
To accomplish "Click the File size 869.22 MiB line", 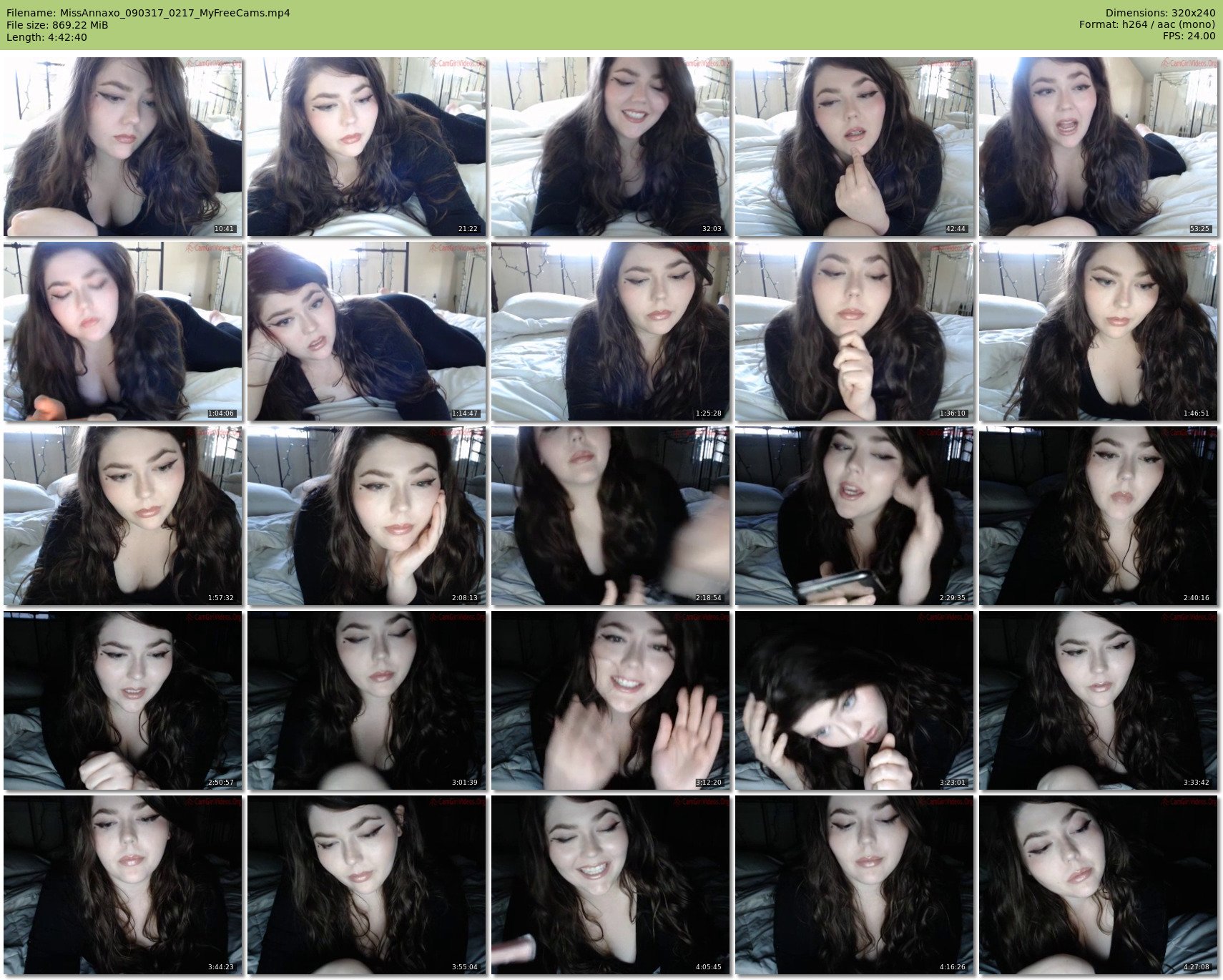I will click(x=57, y=25).
